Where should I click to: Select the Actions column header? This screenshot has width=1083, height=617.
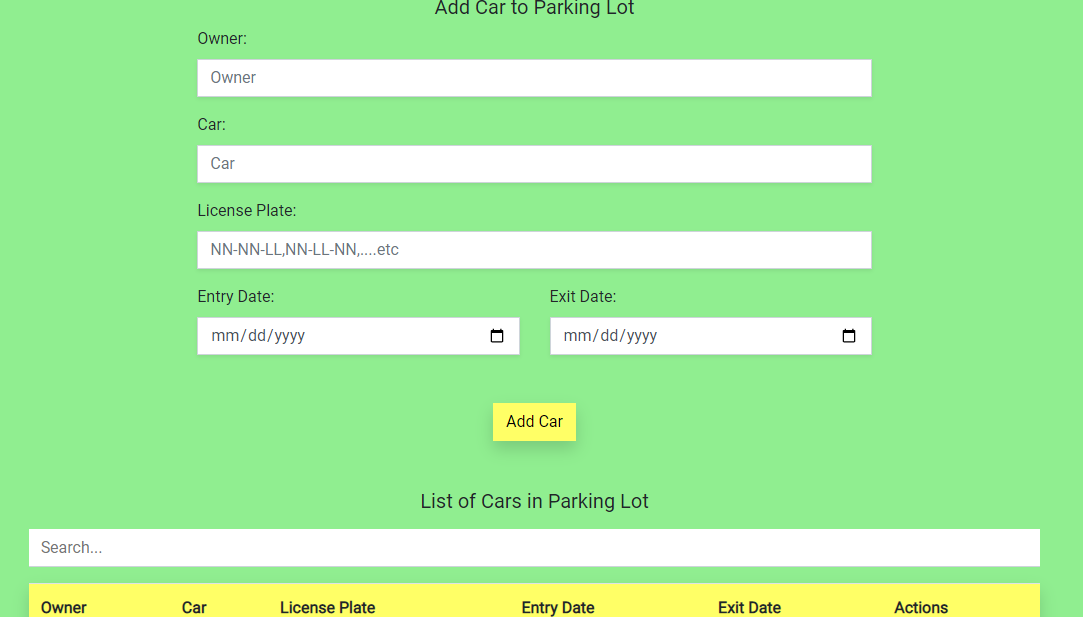coord(921,607)
